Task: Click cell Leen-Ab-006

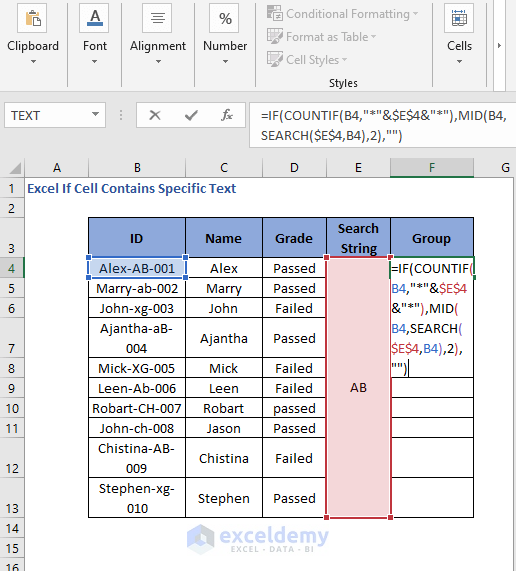Action: [137, 388]
